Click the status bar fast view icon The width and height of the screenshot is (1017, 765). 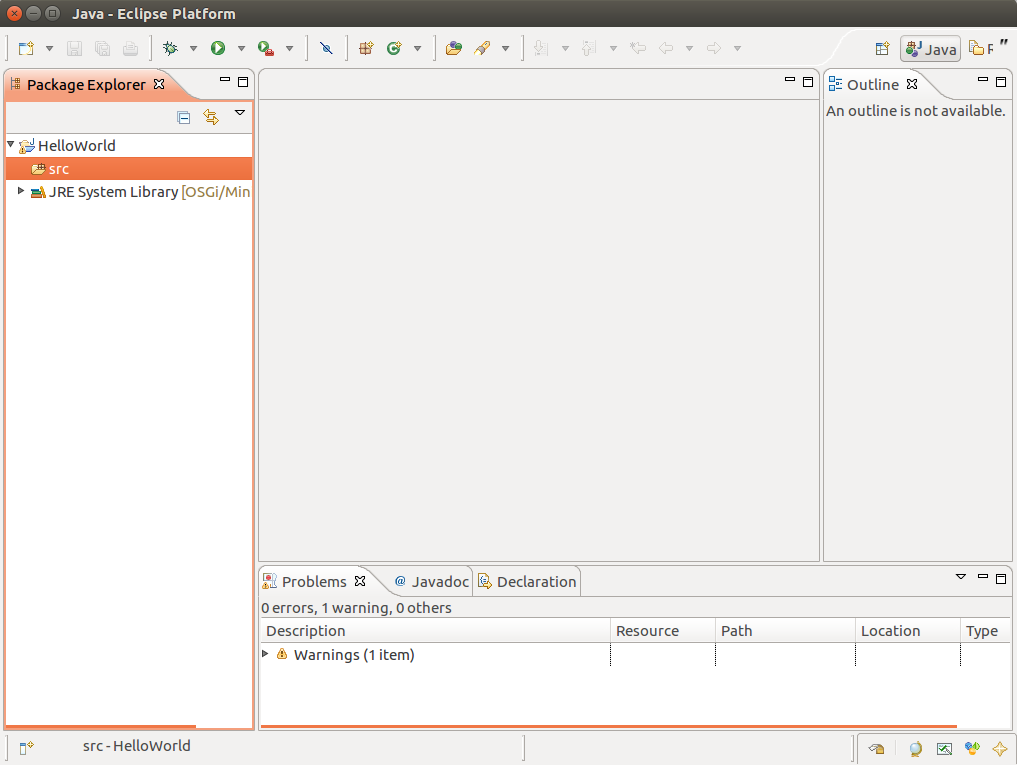point(26,748)
